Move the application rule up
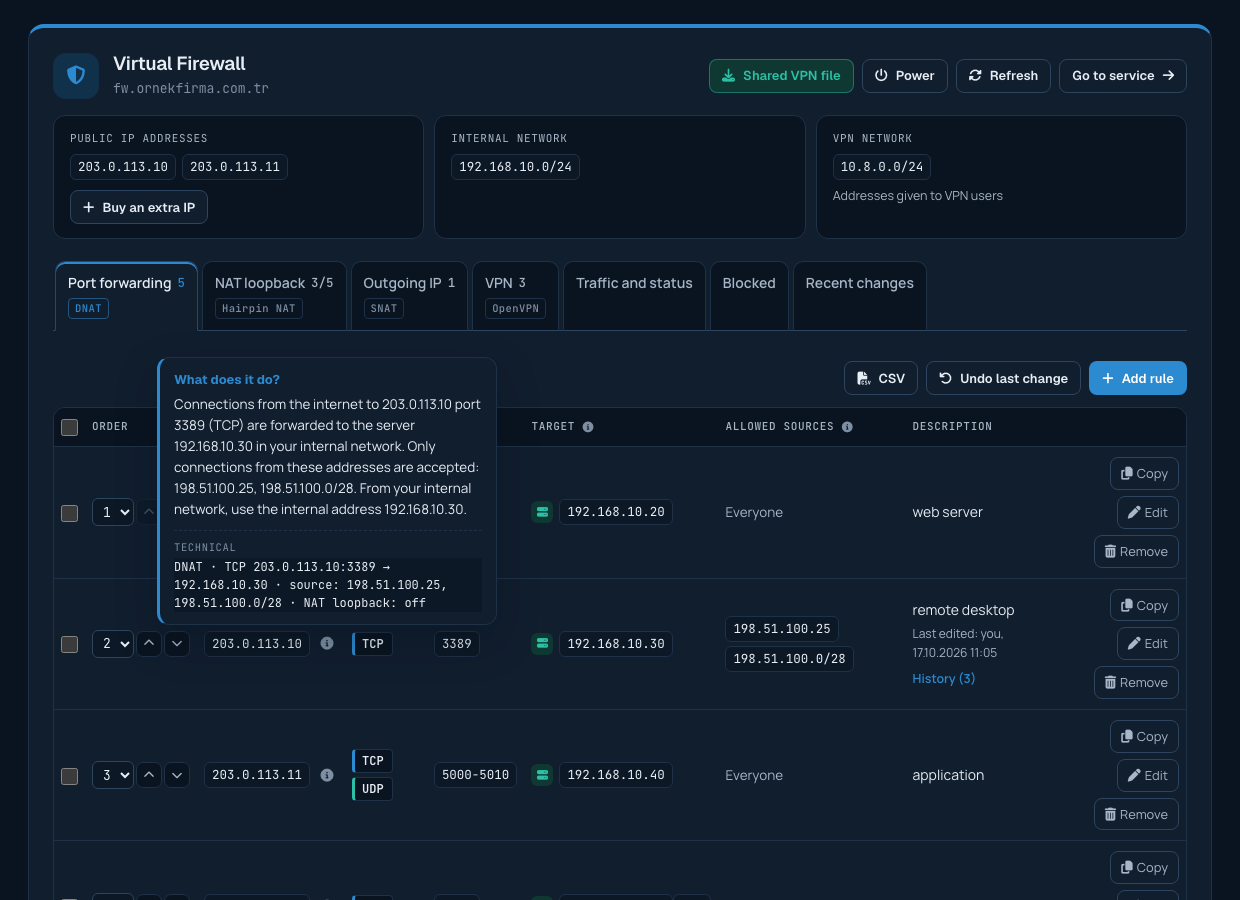The height and width of the screenshot is (900, 1240). click(149, 775)
